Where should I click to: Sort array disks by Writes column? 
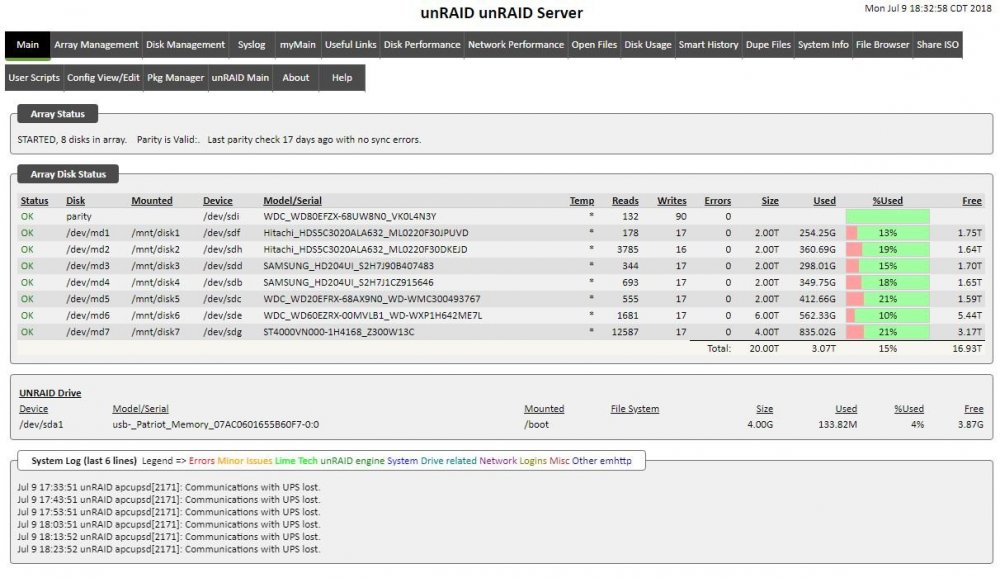[672, 200]
